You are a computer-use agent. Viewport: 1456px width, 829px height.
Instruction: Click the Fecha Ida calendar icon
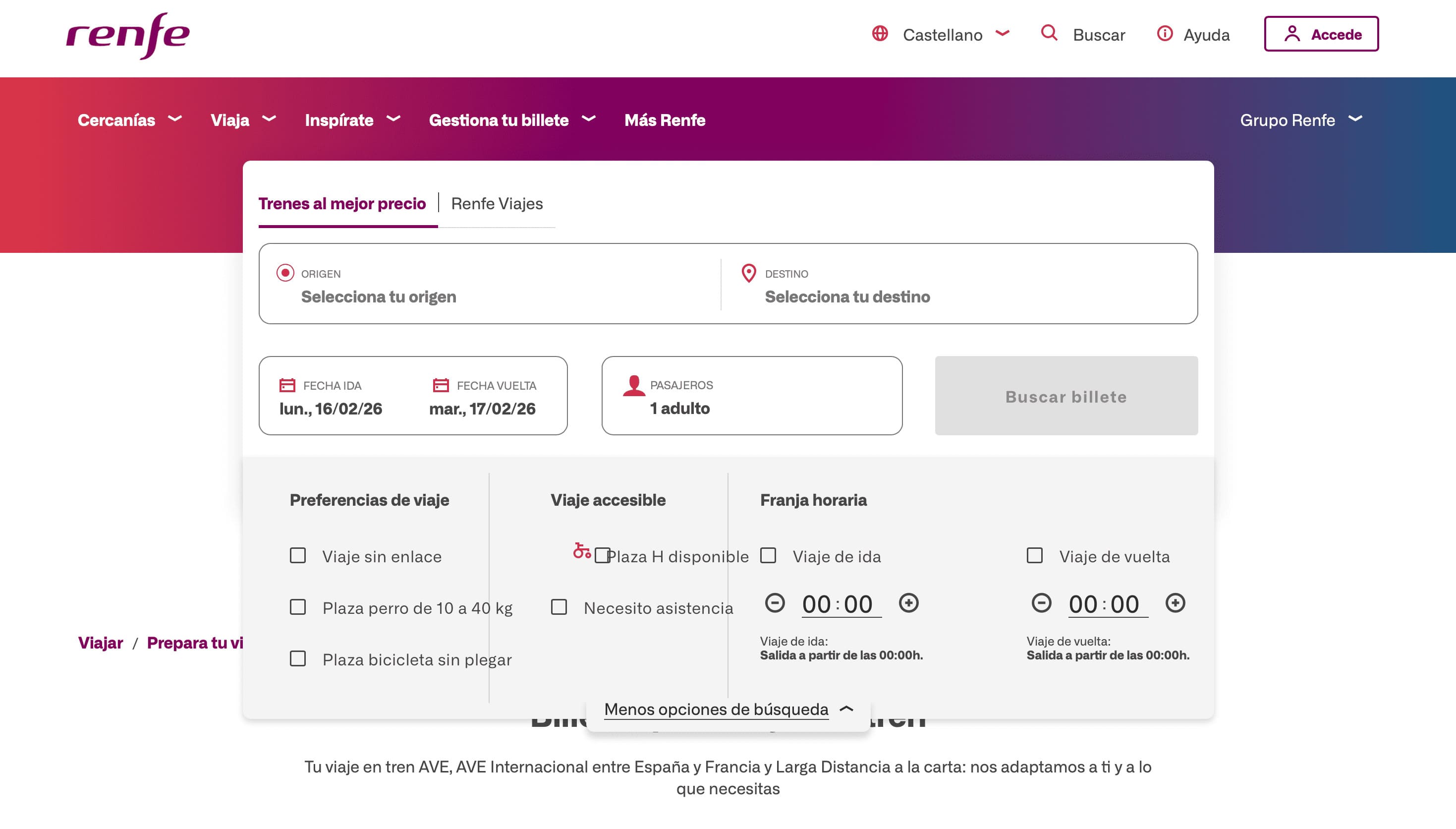pos(287,385)
